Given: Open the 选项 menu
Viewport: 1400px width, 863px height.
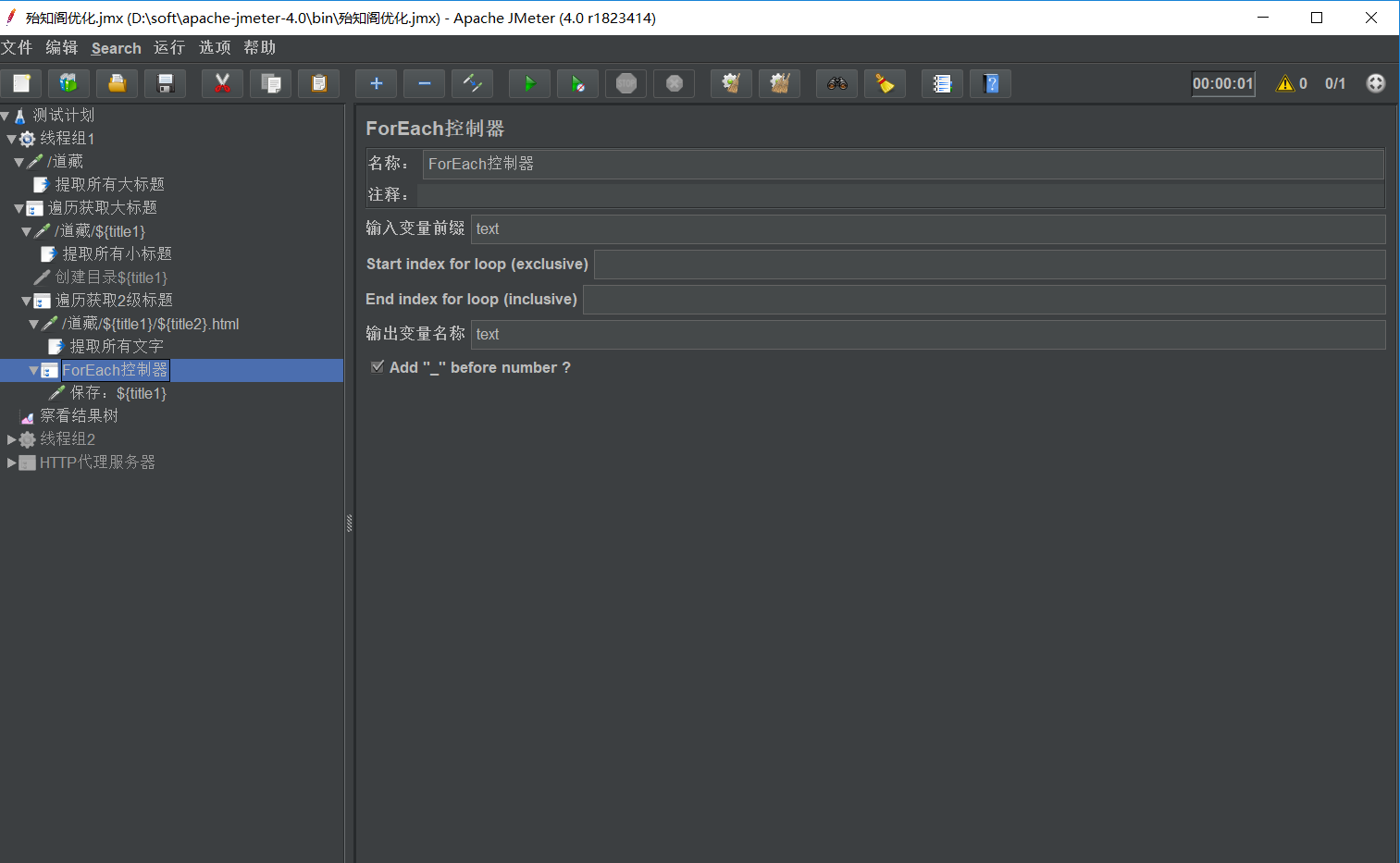Looking at the screenshot, I should [215, 47].
